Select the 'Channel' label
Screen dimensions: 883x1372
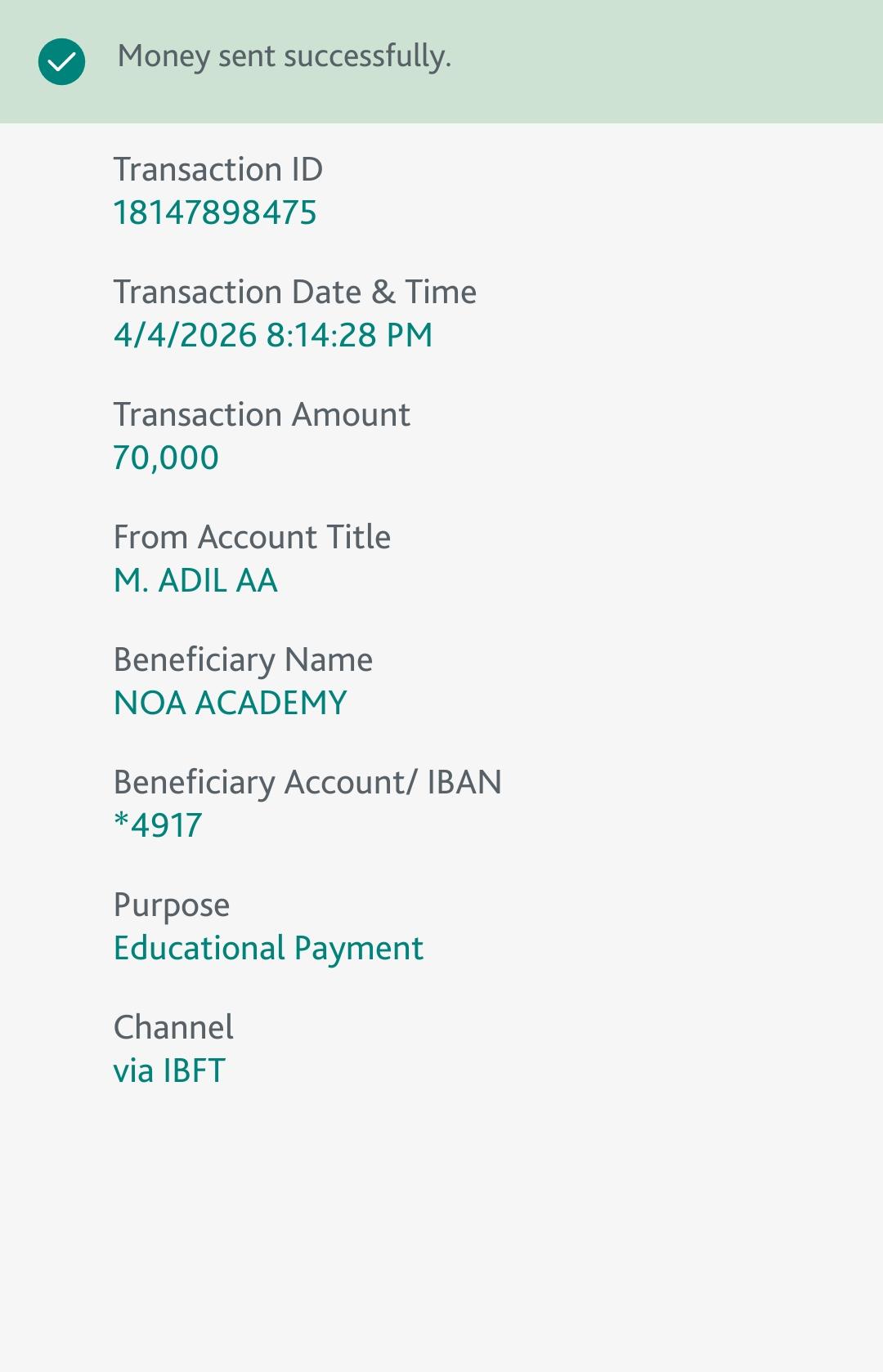click(x=173, y=1027)
